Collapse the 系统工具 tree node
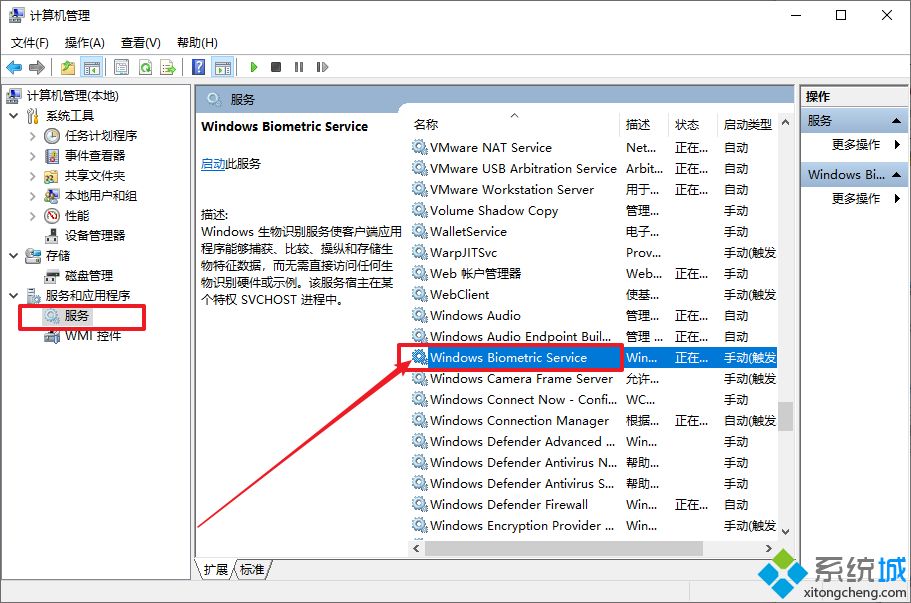Viewport: 911px width, 603px height. click(14, 116)
